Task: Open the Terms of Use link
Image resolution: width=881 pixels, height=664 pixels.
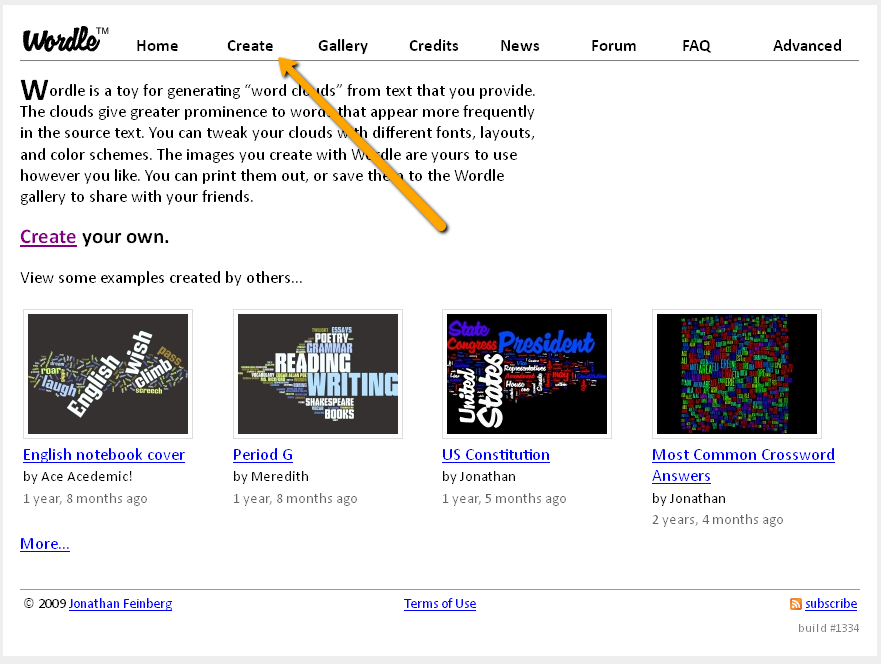Action: [440, 604]
